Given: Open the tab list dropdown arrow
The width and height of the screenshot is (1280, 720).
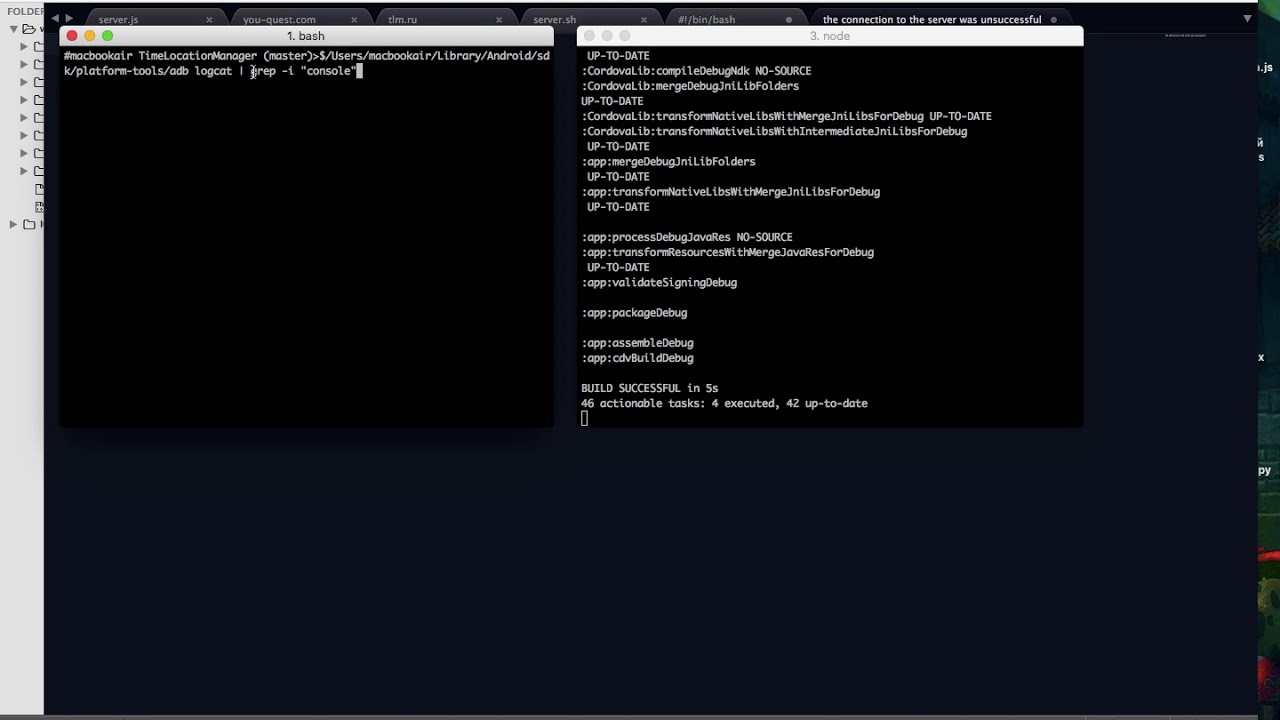Looking at the screenshot, I should coord(1247,19).
